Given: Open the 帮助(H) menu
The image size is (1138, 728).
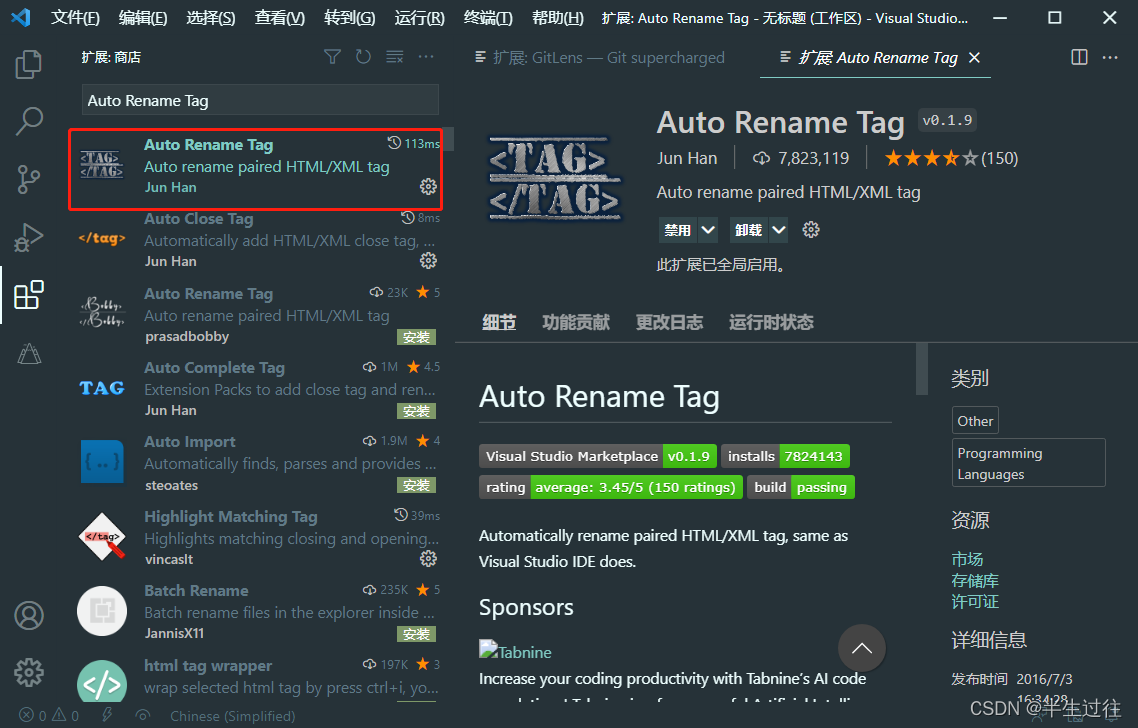Looking at the screenshot, I should [557, 18].
